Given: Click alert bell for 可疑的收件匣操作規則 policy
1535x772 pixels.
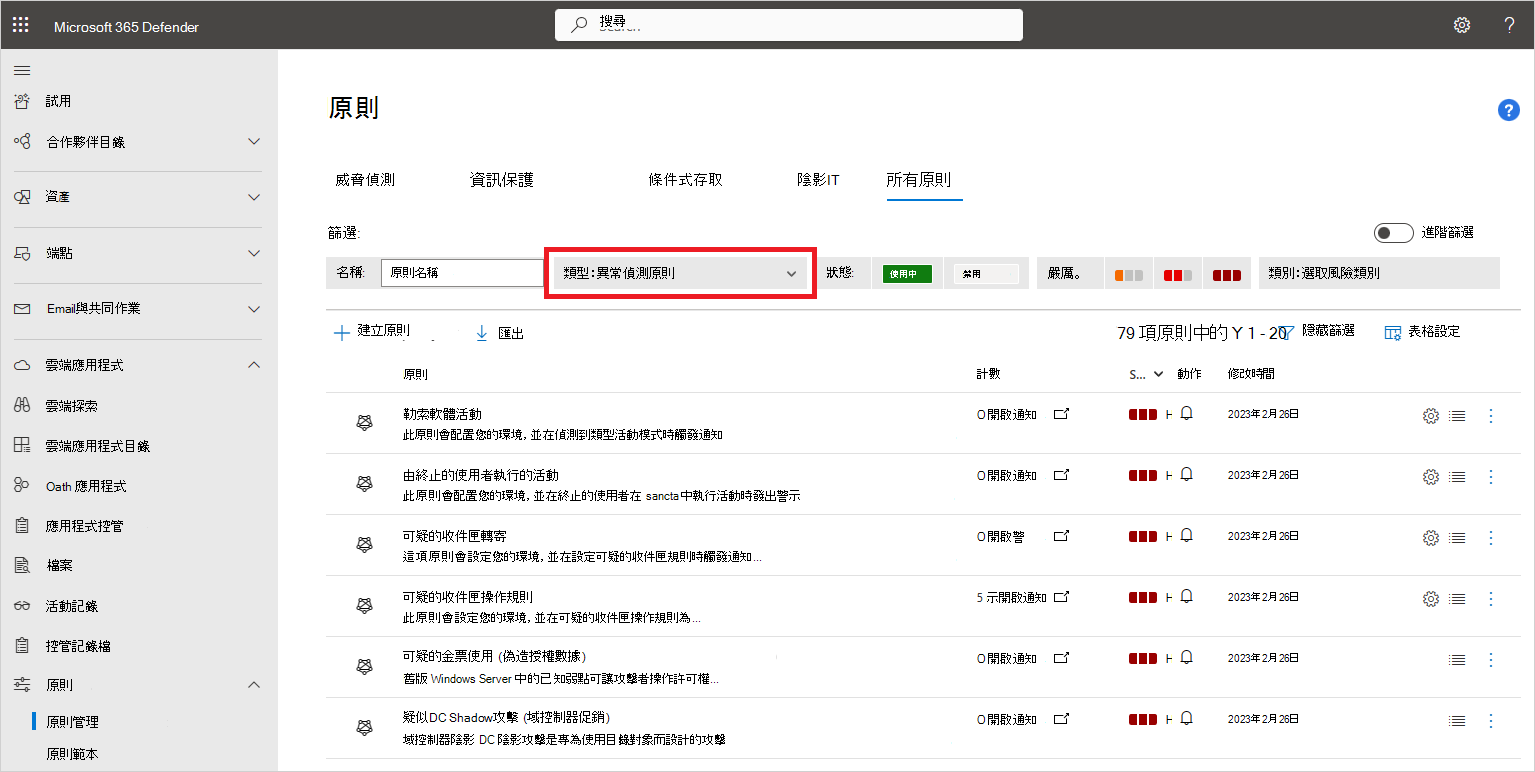Looking at the screenshot, I should point(1187,596).
